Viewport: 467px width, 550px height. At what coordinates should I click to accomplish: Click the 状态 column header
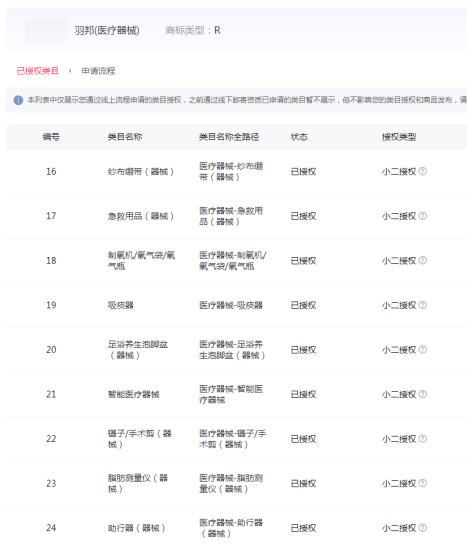(x=299, y=137)
